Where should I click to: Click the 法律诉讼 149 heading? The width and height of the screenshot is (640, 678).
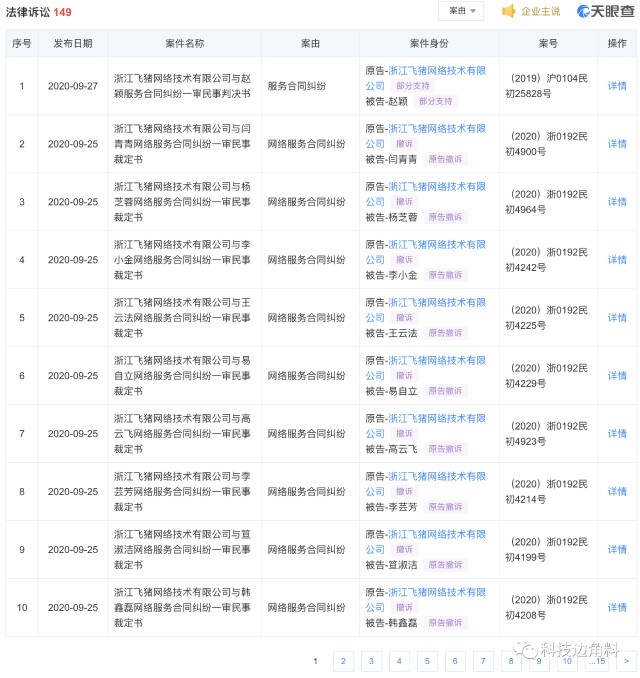(x=38, y=12)
